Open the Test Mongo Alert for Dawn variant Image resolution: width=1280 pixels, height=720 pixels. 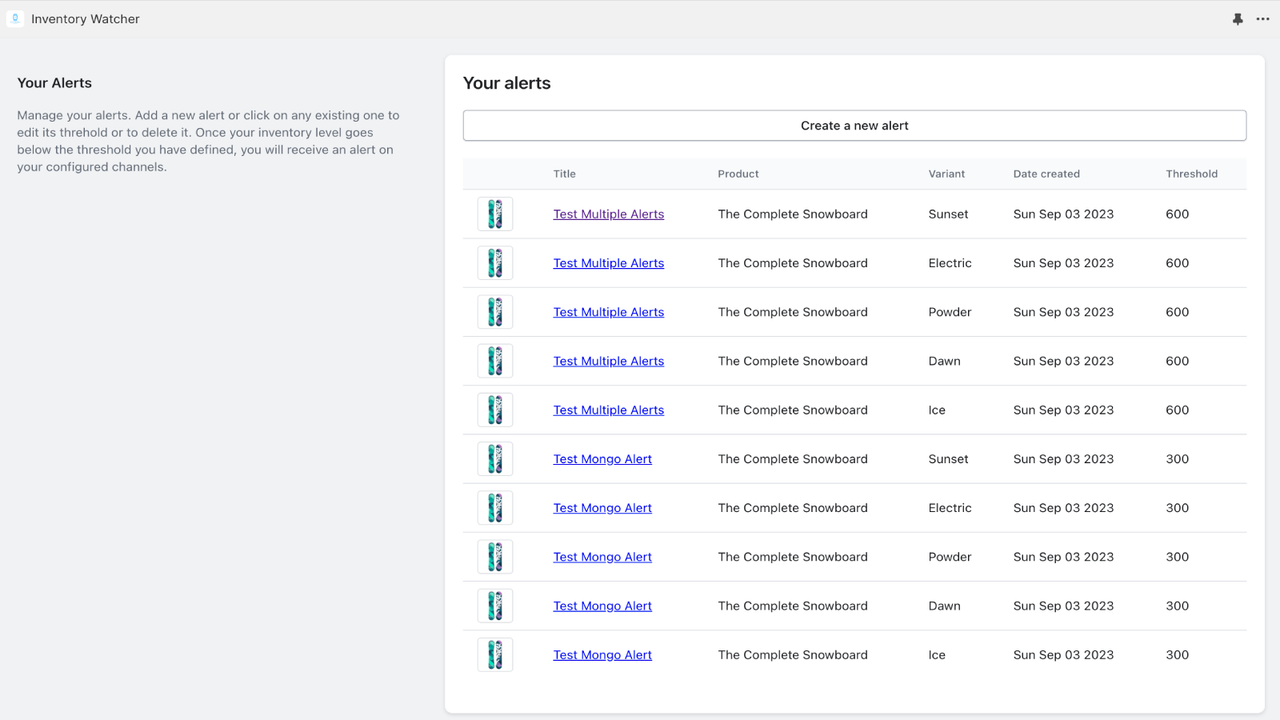(602, 605)
